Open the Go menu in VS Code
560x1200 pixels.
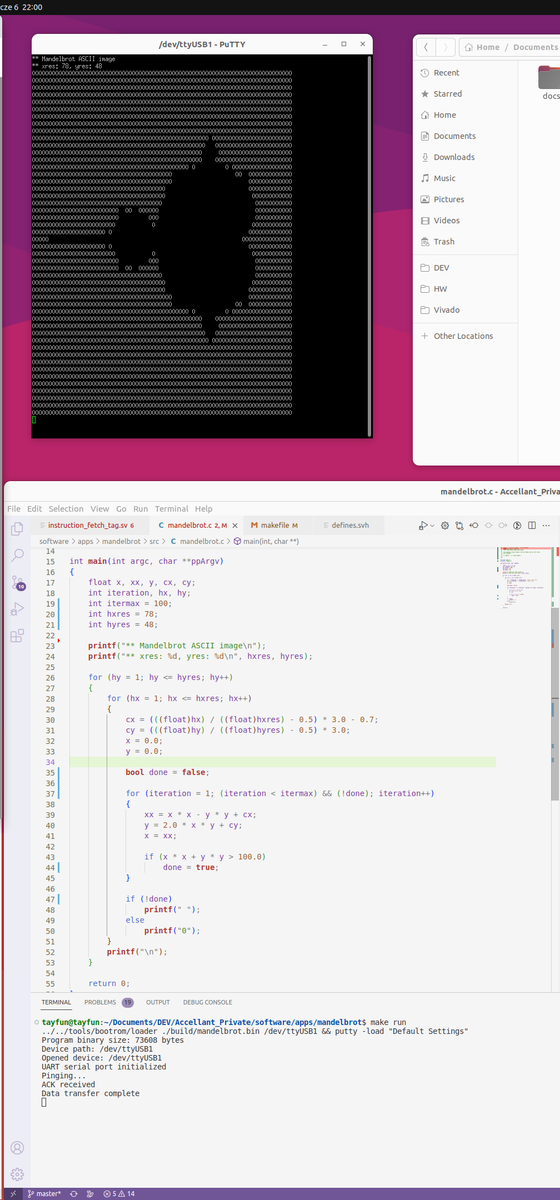pyautogui.click(x=121, y=509)
